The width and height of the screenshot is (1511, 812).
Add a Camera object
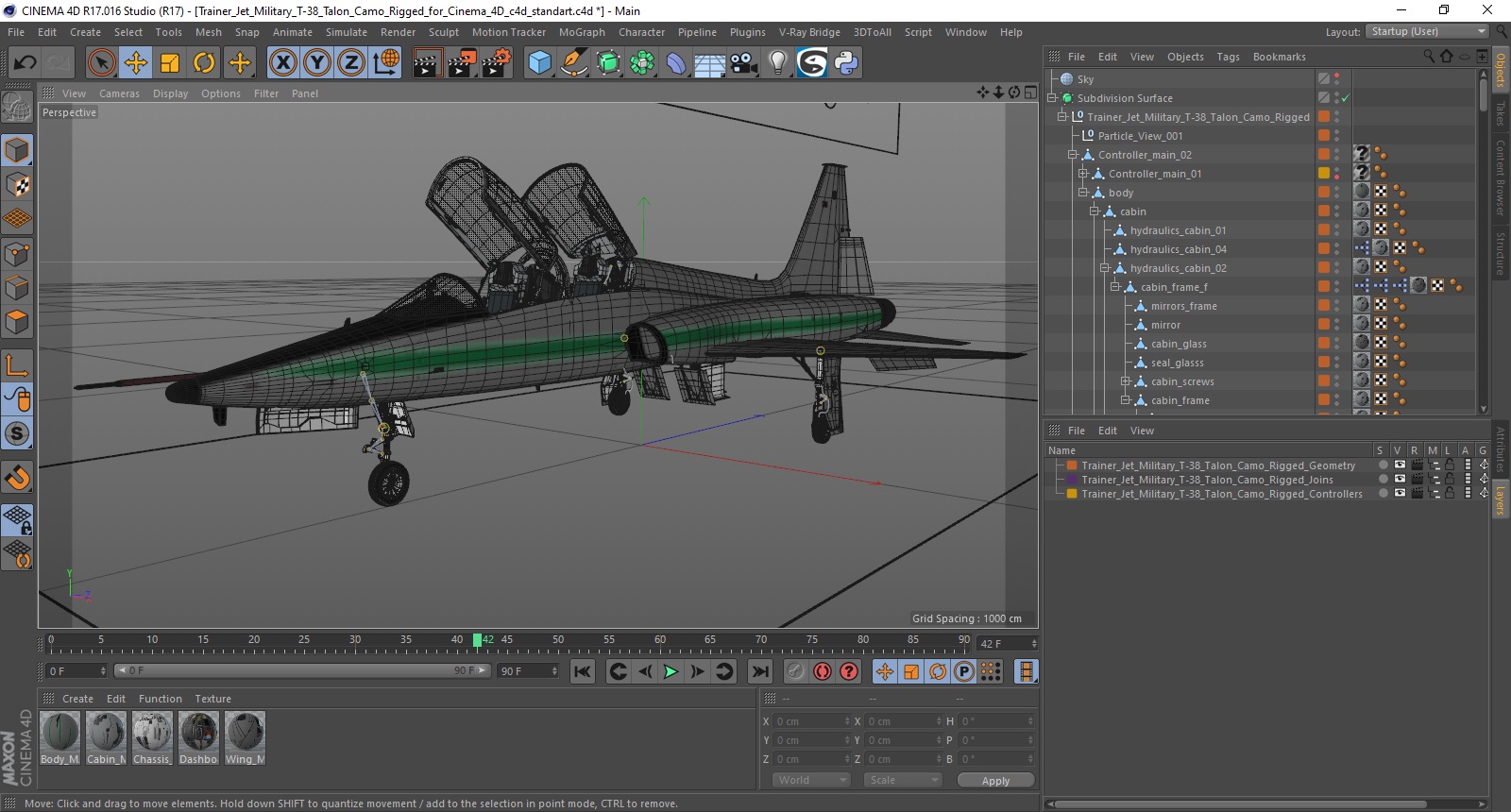pos(744,63)
